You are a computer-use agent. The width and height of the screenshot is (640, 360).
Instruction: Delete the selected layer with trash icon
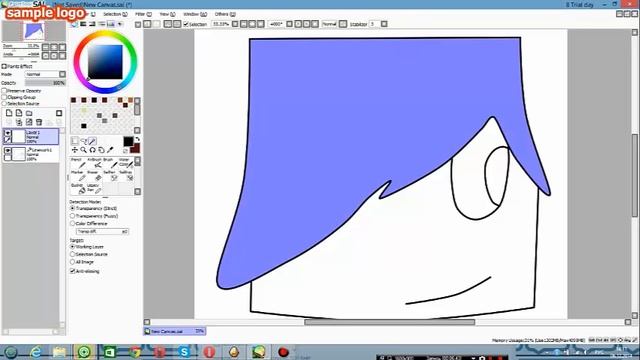tap(39, 122)
